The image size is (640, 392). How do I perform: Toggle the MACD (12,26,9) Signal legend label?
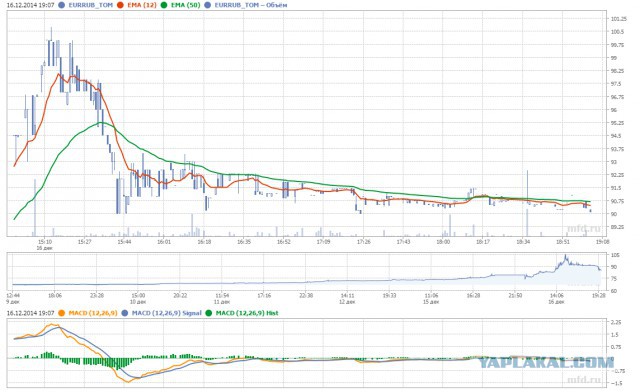167,313
